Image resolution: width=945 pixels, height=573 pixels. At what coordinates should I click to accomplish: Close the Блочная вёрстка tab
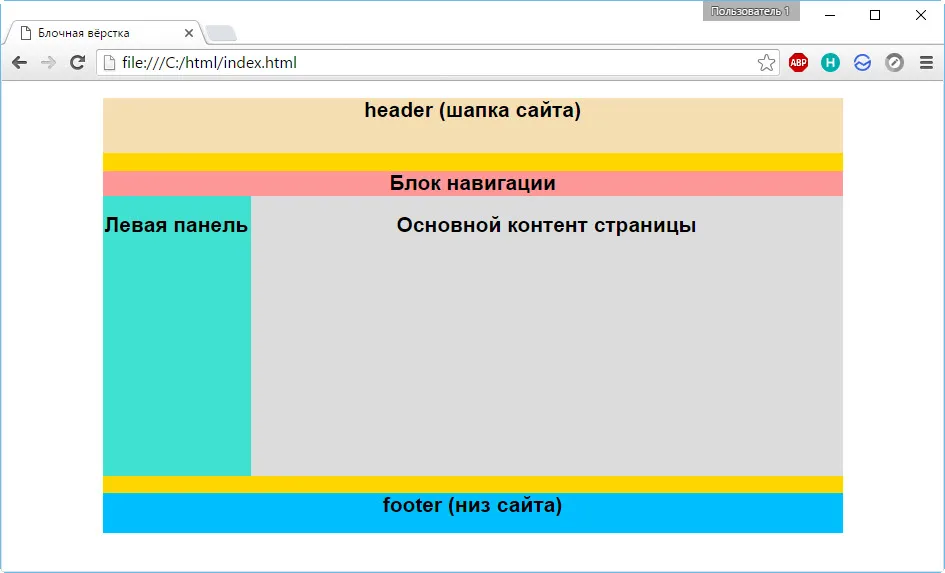pos(189,33)
